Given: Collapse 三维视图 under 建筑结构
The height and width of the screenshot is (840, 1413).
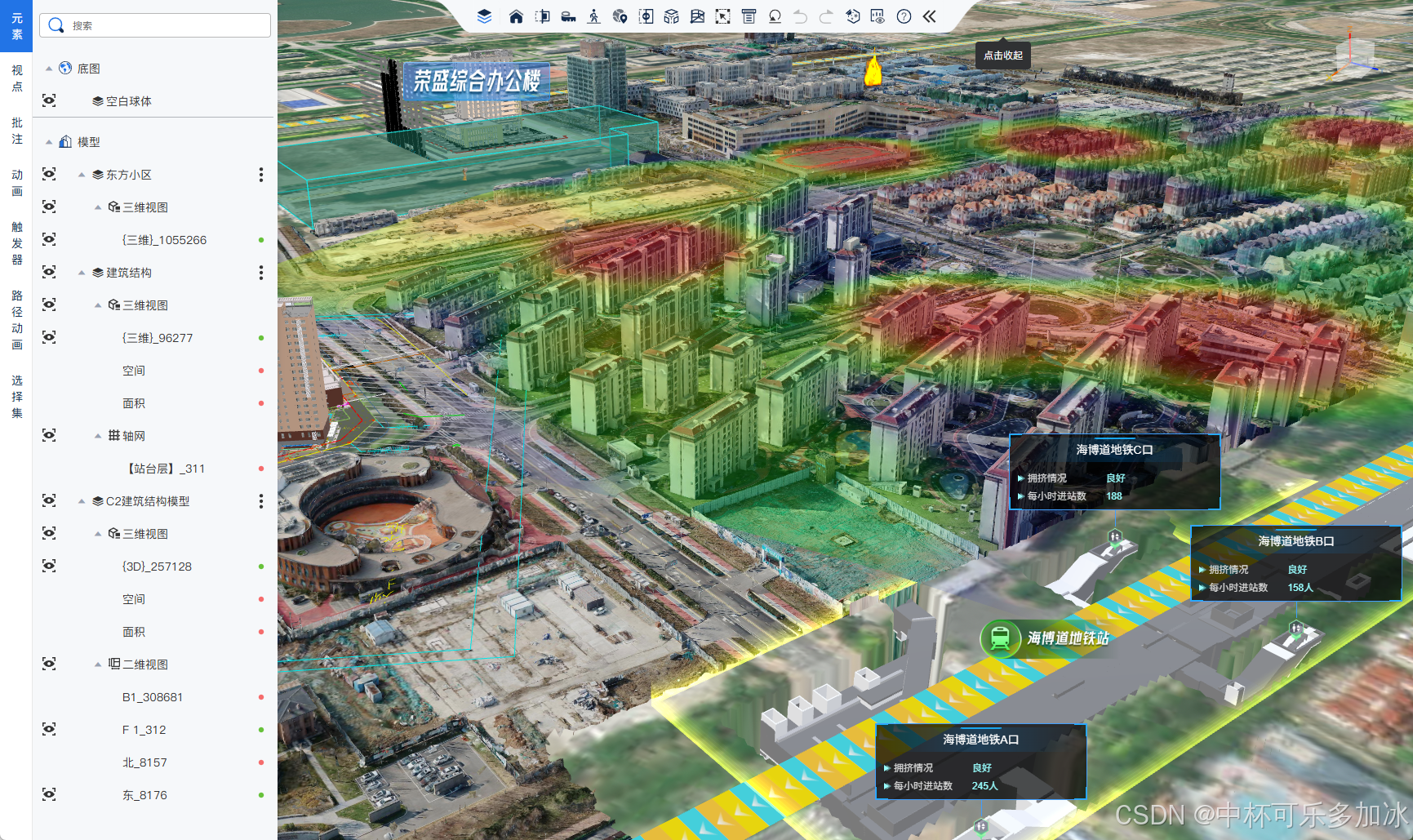Looking at the screenshot, I should click(98, 305).
